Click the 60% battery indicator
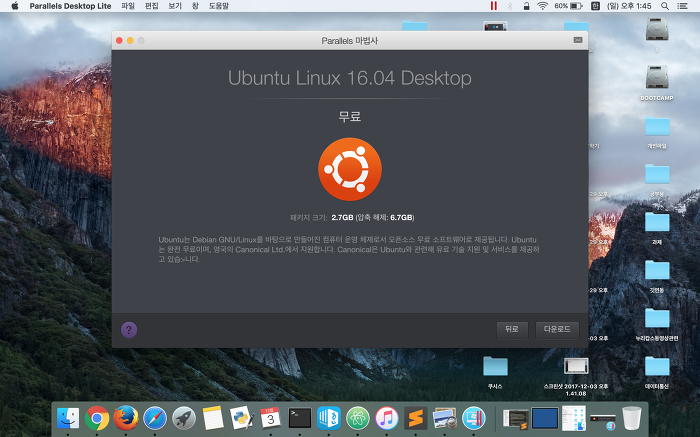The height and width of the screenshot is (437, 700). tap(568, 6)
